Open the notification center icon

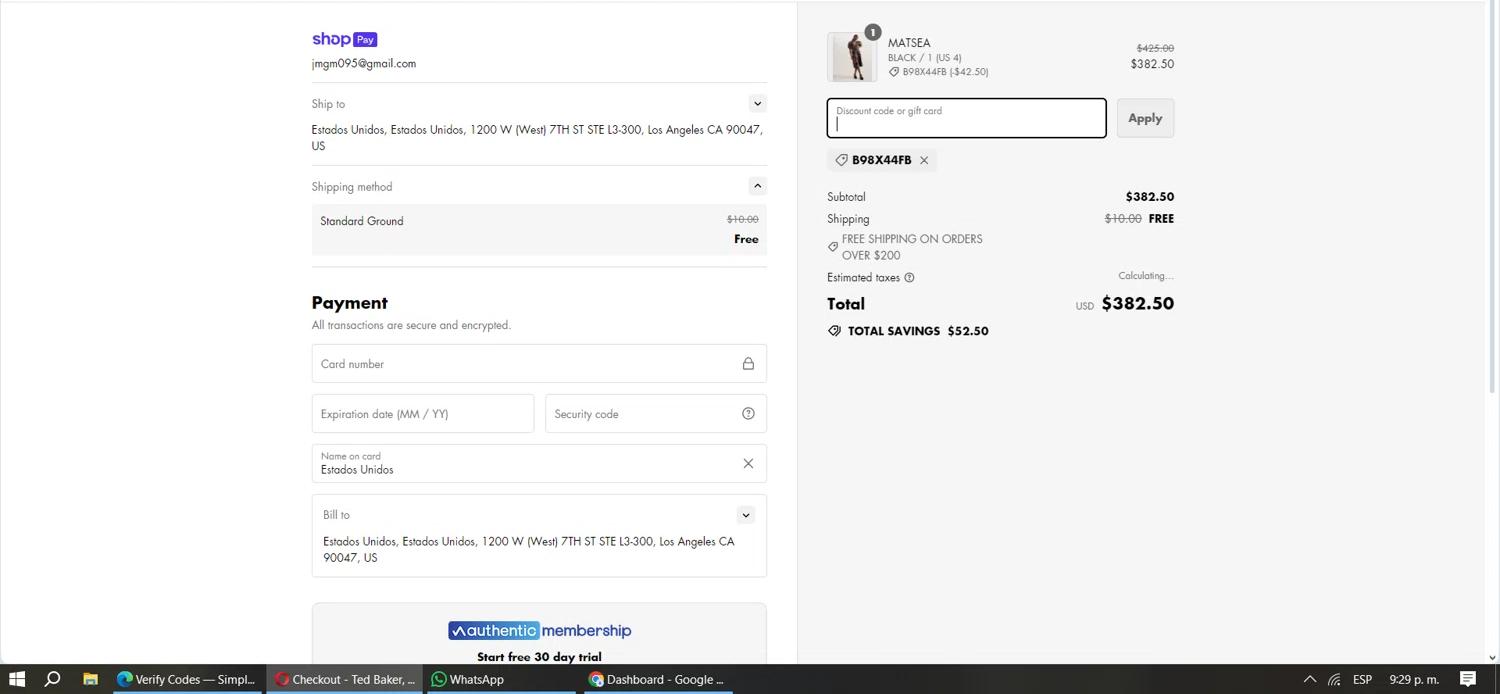[x=1468, y=679]
